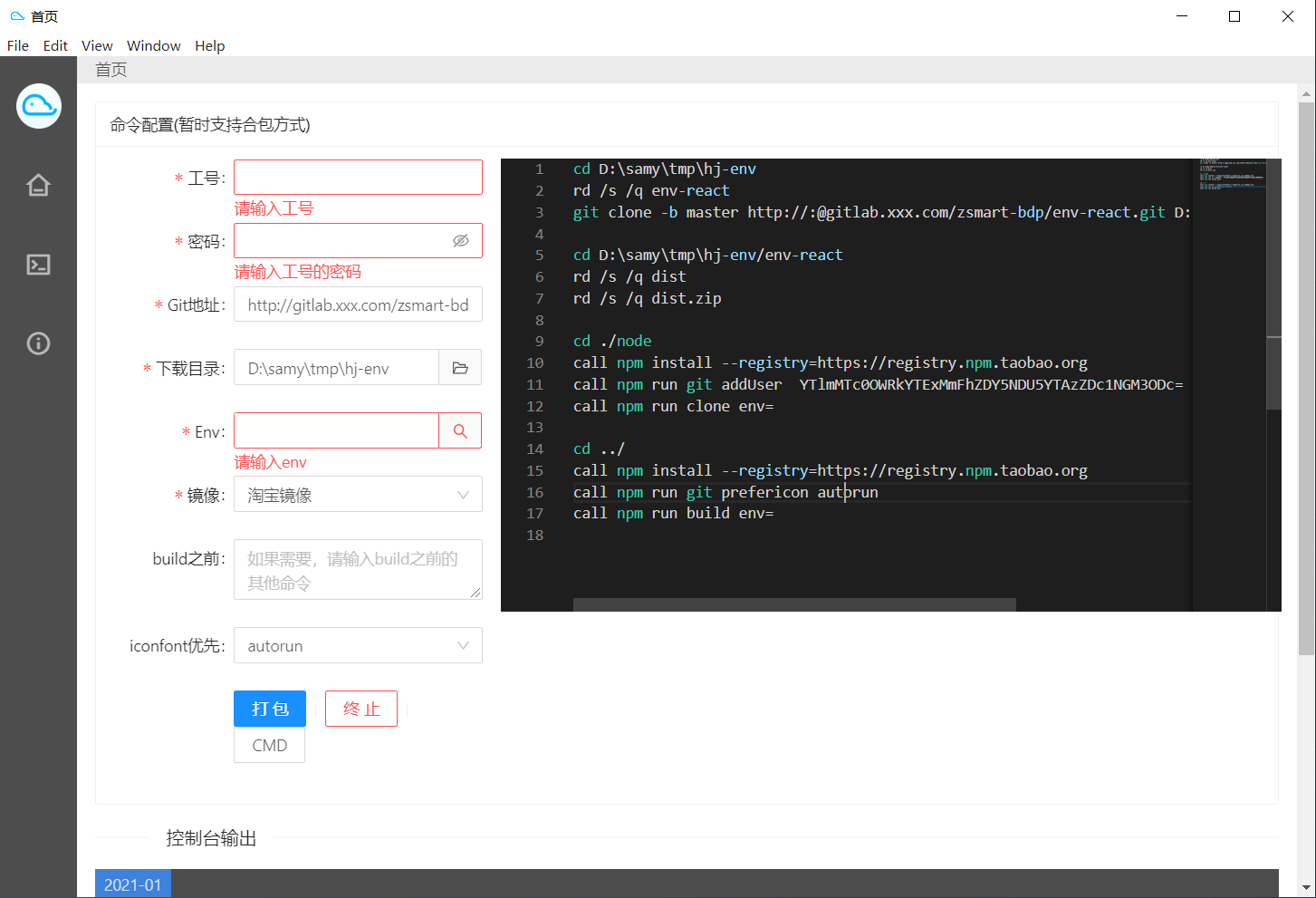1316x898 pixels.
Task: Open the terminal console sidebar icon
Action: pos(38,265)
